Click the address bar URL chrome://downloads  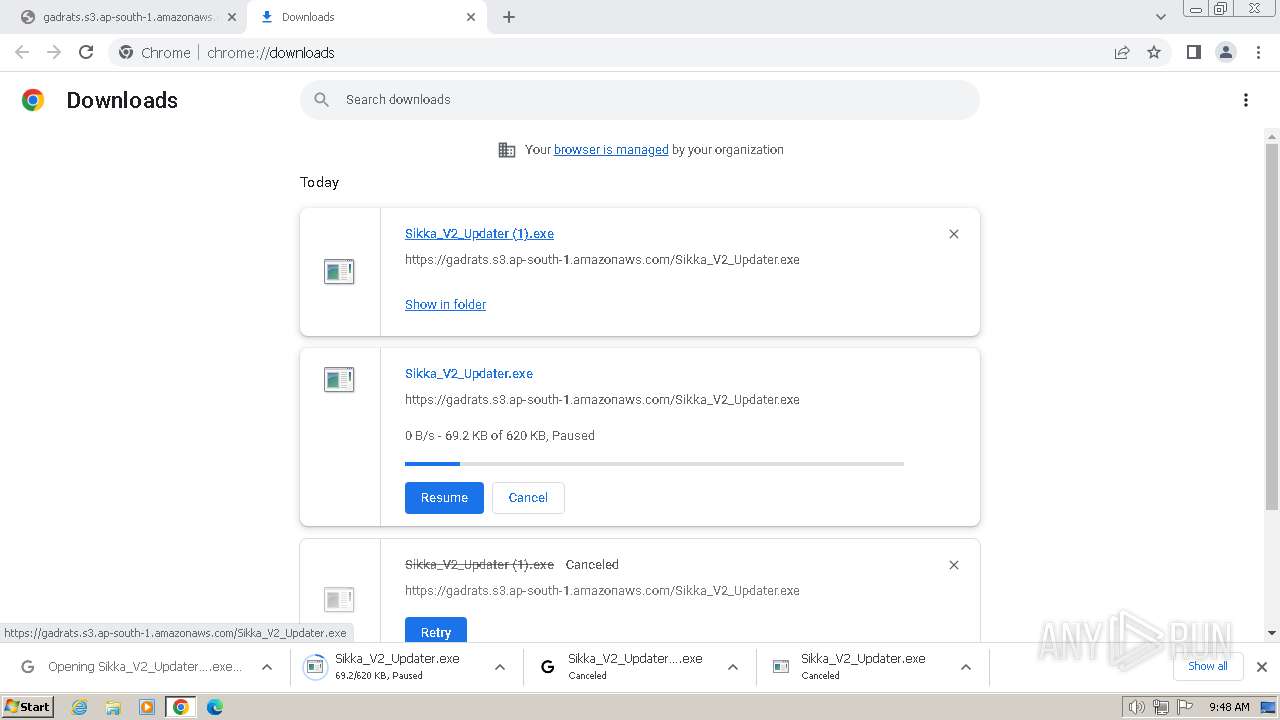pos(271,53)
